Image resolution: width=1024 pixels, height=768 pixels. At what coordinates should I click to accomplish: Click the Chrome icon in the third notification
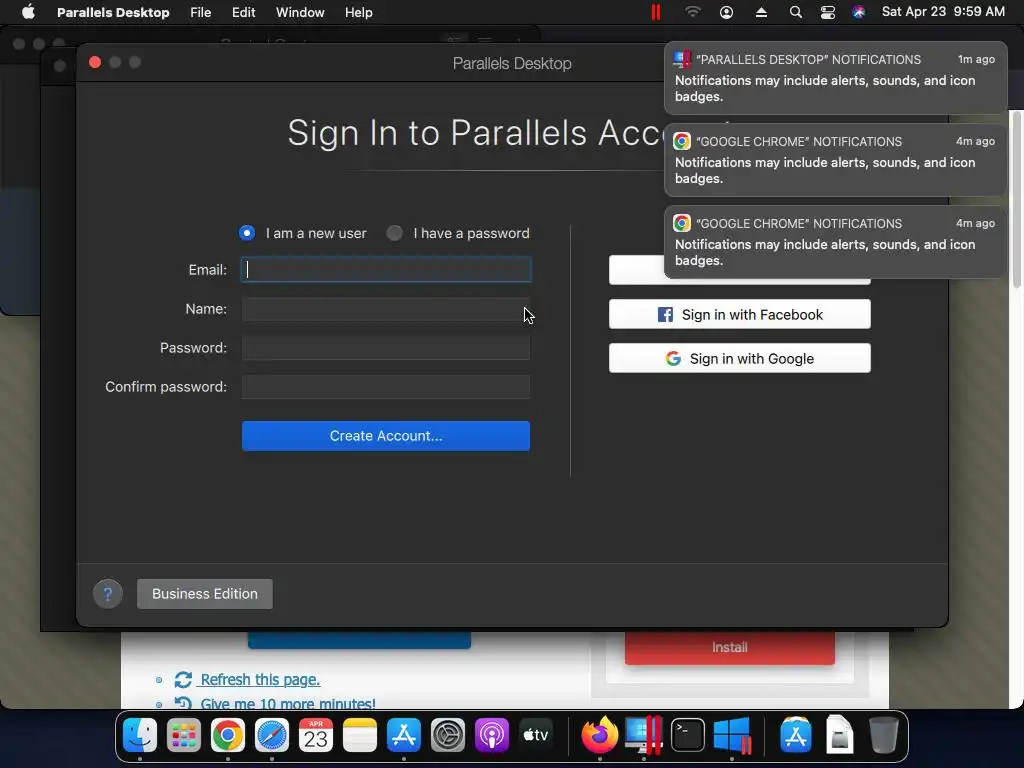point(682,223)
